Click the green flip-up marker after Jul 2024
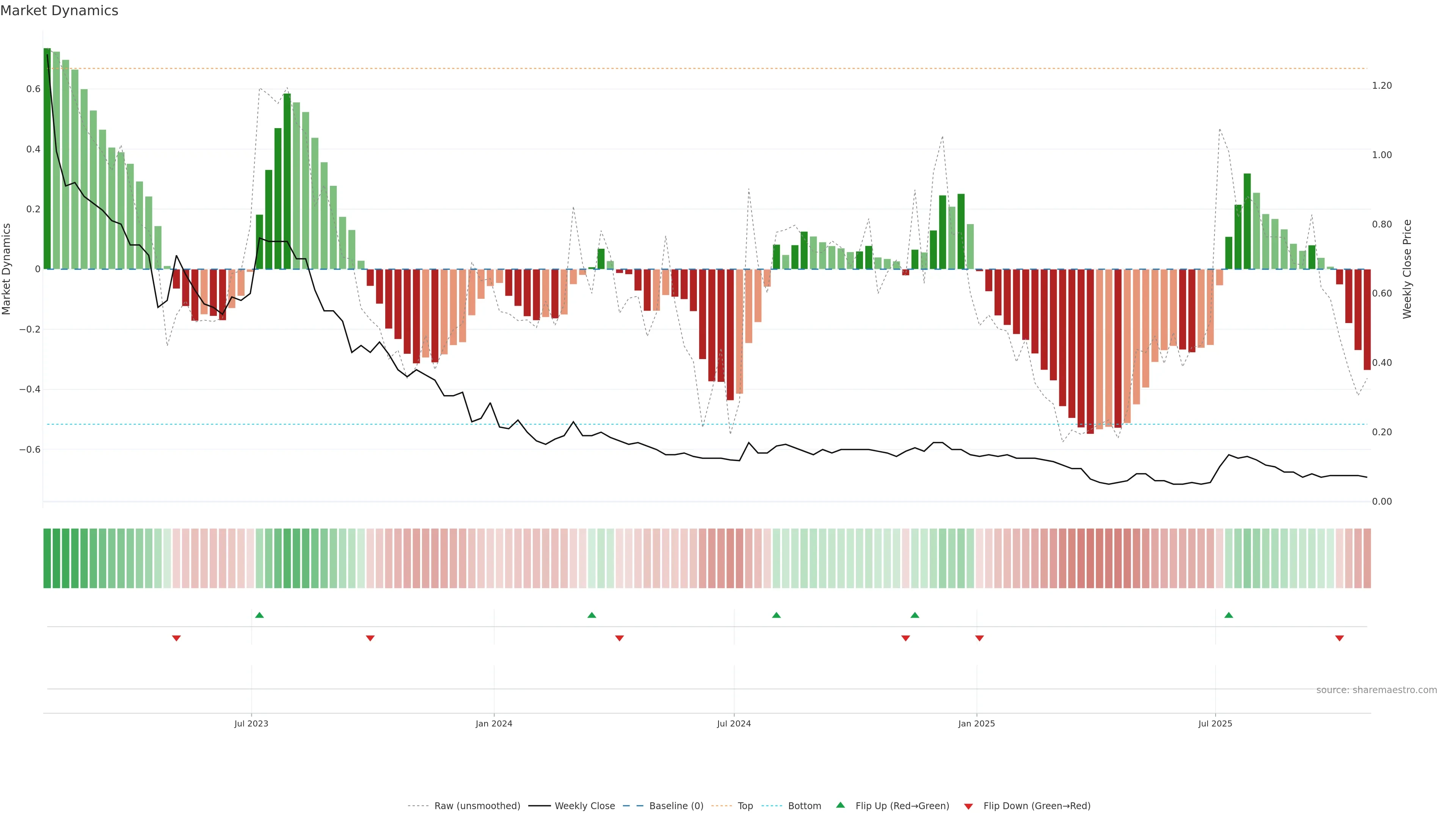Screen dimensions: 1456x819 click(777, 615)
